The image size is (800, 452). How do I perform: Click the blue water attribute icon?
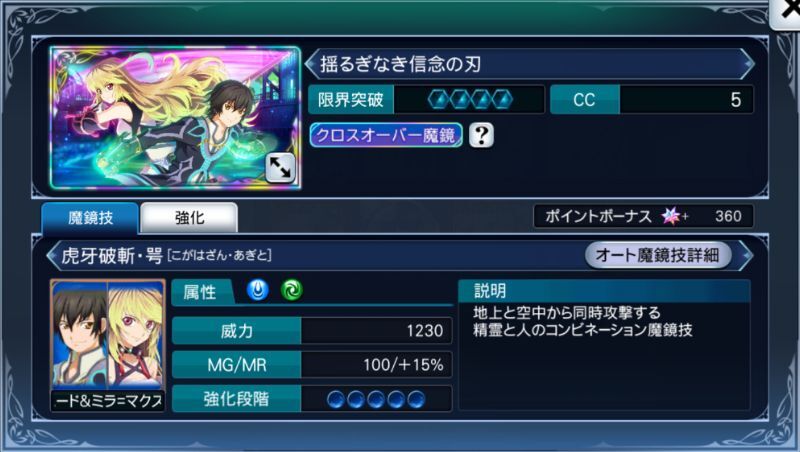tap(258, 291)
